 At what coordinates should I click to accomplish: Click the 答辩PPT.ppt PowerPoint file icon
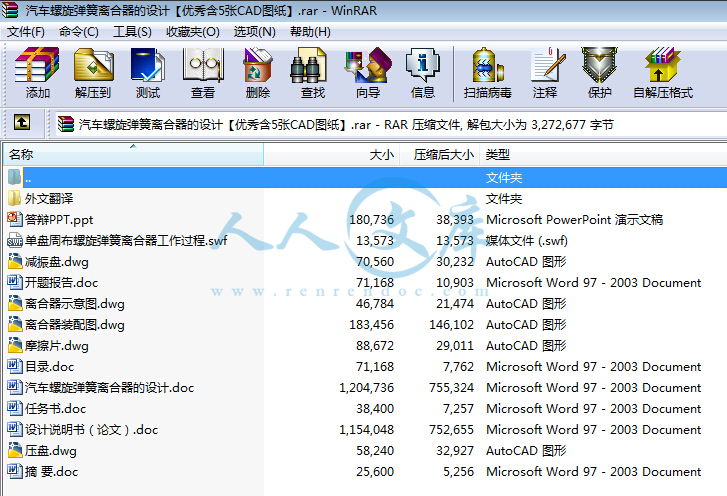[x=14, y=219]
